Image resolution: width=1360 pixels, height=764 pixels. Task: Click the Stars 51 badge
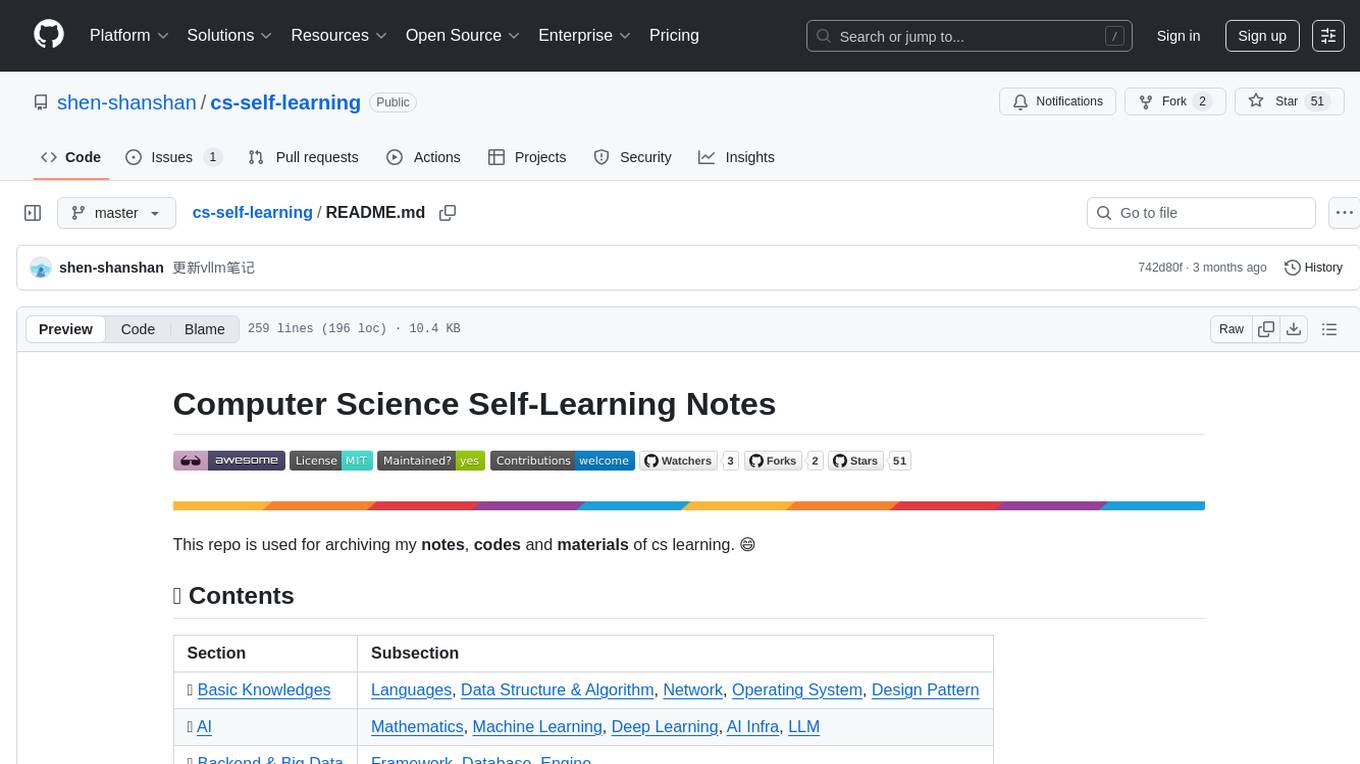coord(869,461)
